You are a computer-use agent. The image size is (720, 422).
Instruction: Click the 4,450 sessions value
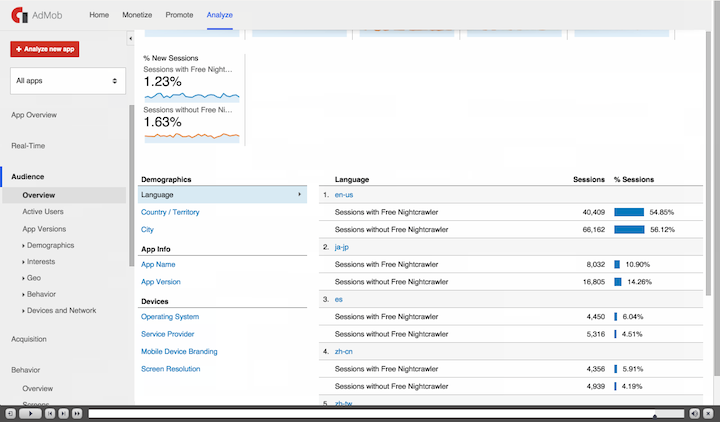(x=596, y=317)
